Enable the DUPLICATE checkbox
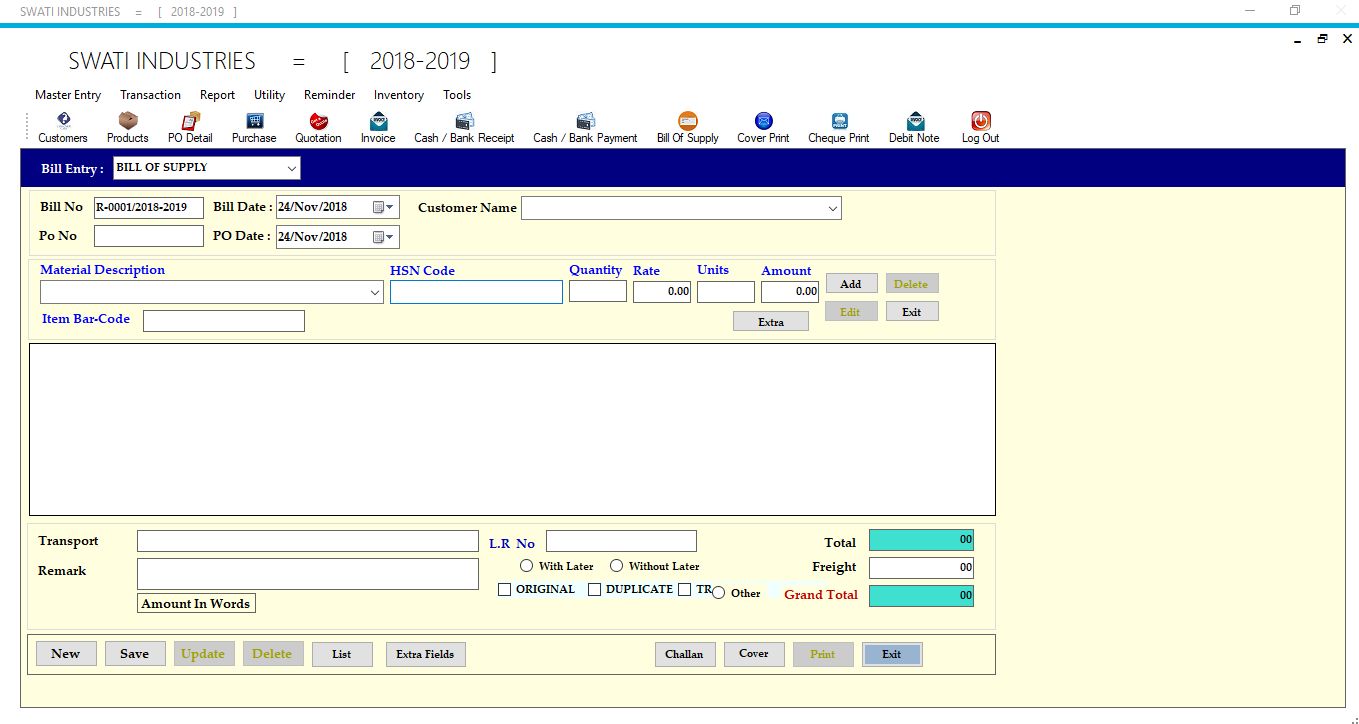Image resolution: width=1359 pixels, height=724 pixels. pyautogui.click(x=595, y=590)
